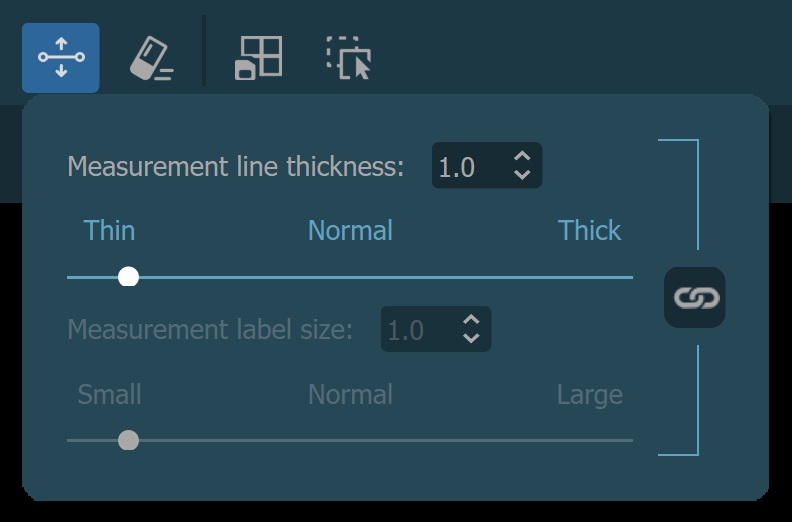The image size is (792, 522).
Task: Activate the marquee selection cursor tool
Action: (349, 58)
